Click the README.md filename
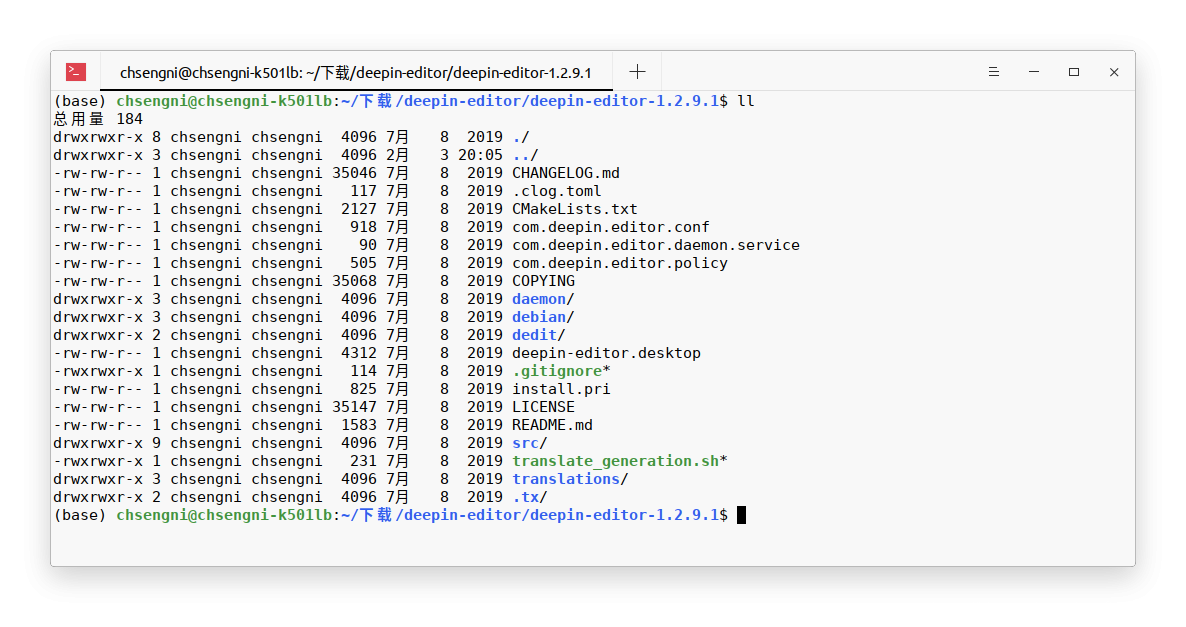This screenshot has width=1186, height=627. pyautogui.click(x=552, y=425)
